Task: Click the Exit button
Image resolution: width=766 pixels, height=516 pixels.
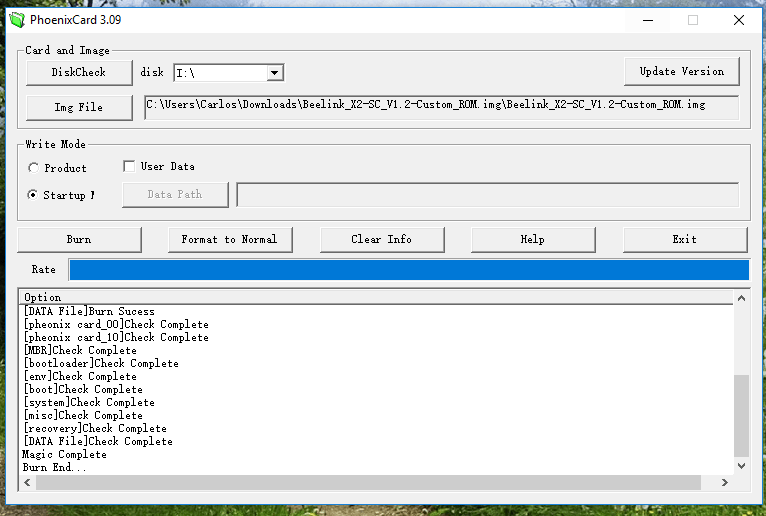Action: (684, 240)
